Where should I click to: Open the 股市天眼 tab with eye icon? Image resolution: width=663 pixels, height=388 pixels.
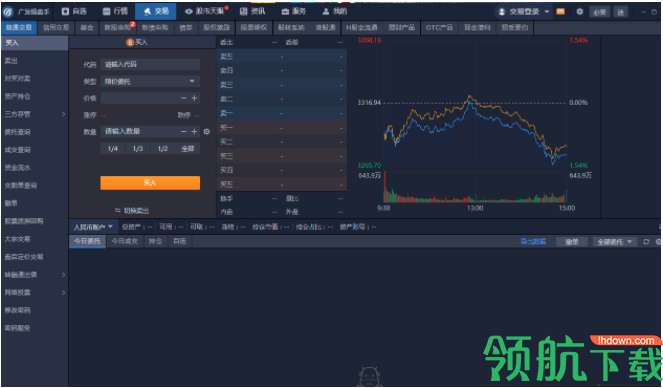205,11
